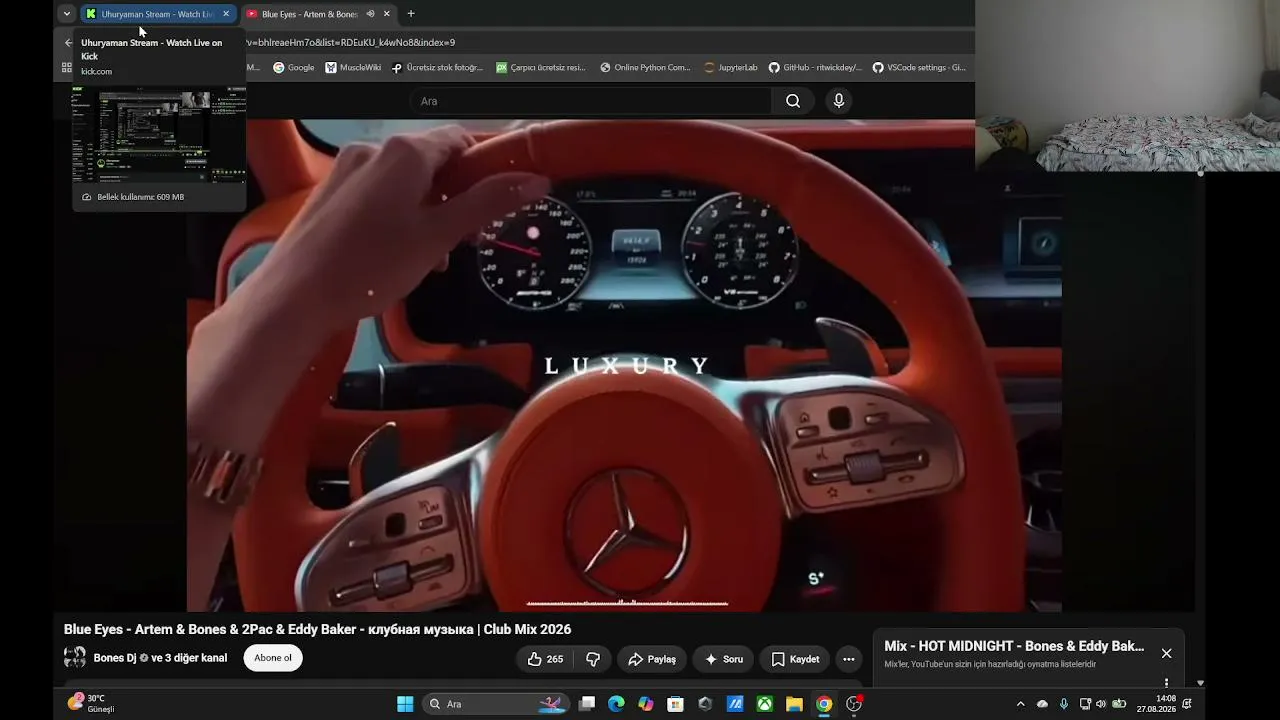Click the microphone tray icon
Screen dimensions: 1280x720
click(1063, 704)
